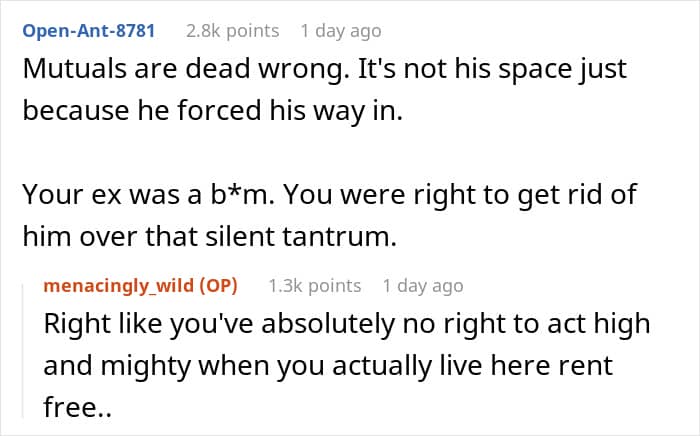Image resolution: width=700 pixels, height=436 pixels.
Task: Open the reply's 1 day ago timestamp
Action: pyautogui.click(x=422, y=286)
